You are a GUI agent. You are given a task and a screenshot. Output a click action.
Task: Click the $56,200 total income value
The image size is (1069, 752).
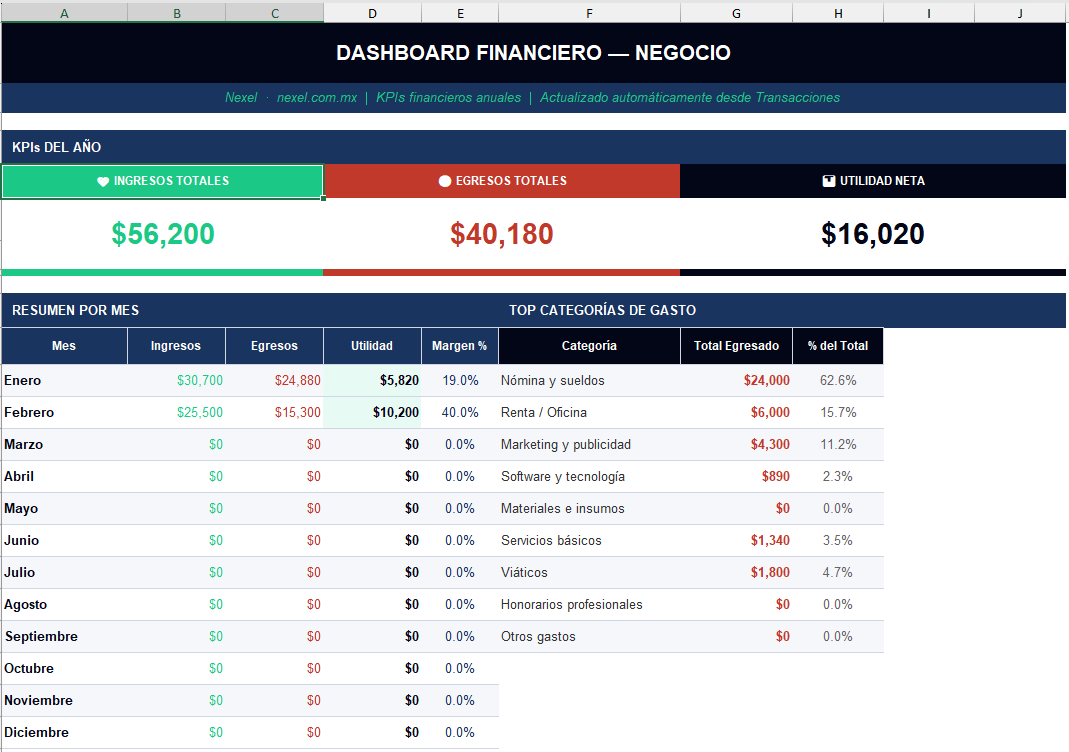click(163, 234)
